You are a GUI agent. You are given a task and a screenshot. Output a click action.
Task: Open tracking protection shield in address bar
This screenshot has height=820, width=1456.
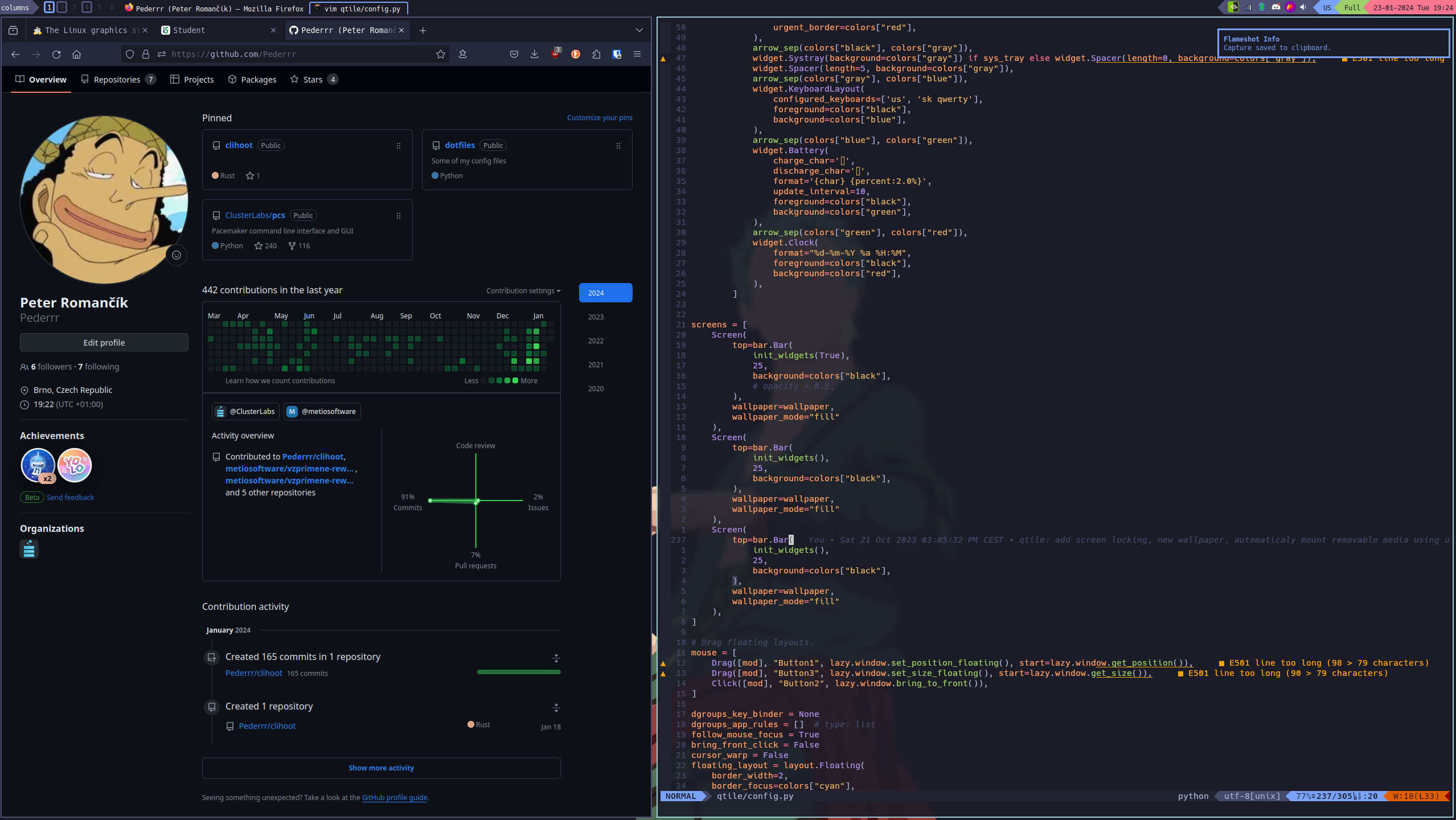tap(130, 54)
